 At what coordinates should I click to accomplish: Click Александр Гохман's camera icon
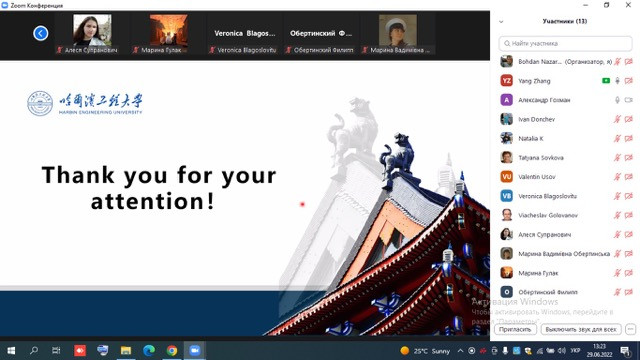[629, 100]
